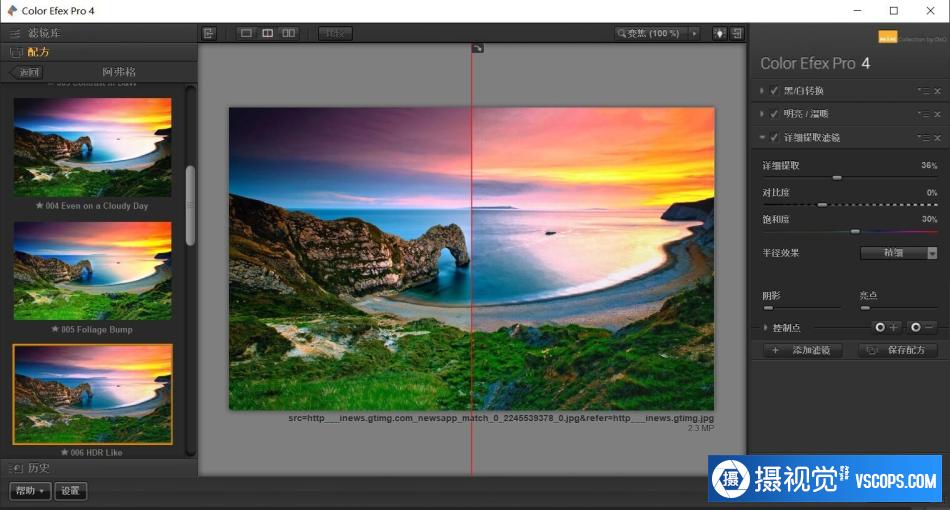This screenshot has height=510, width=950.
Task: Click the 添加滤镜 add filter button
Action: tap(803, 350)
